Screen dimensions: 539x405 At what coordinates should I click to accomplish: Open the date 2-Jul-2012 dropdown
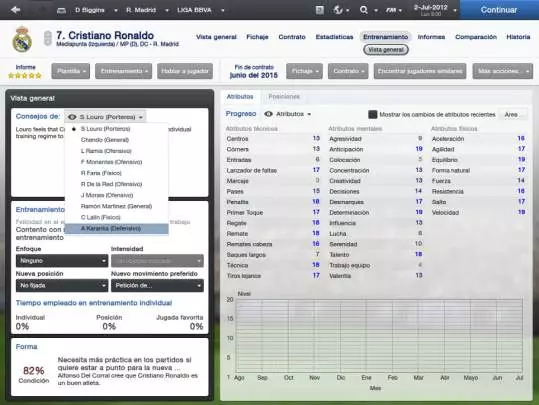click(455, 10)
